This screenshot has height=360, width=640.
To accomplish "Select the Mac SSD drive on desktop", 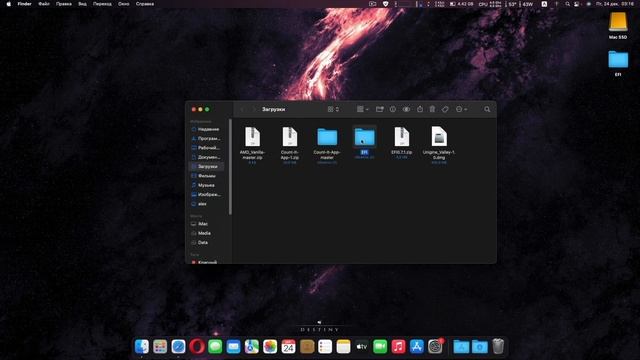I will point(618,25).
